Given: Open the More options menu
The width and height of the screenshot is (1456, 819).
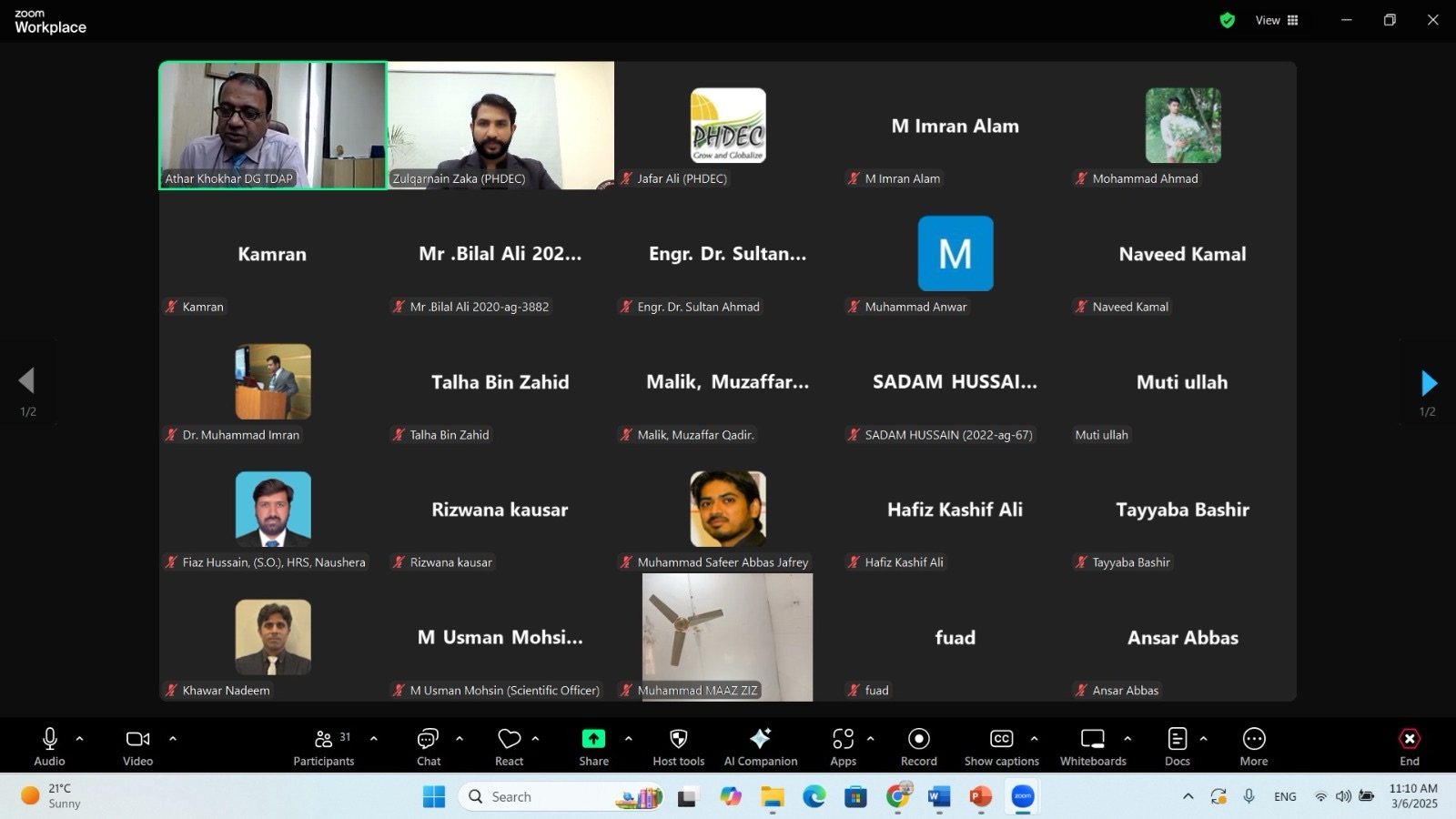Looking at the screenshot, I should coord(1253,747).
